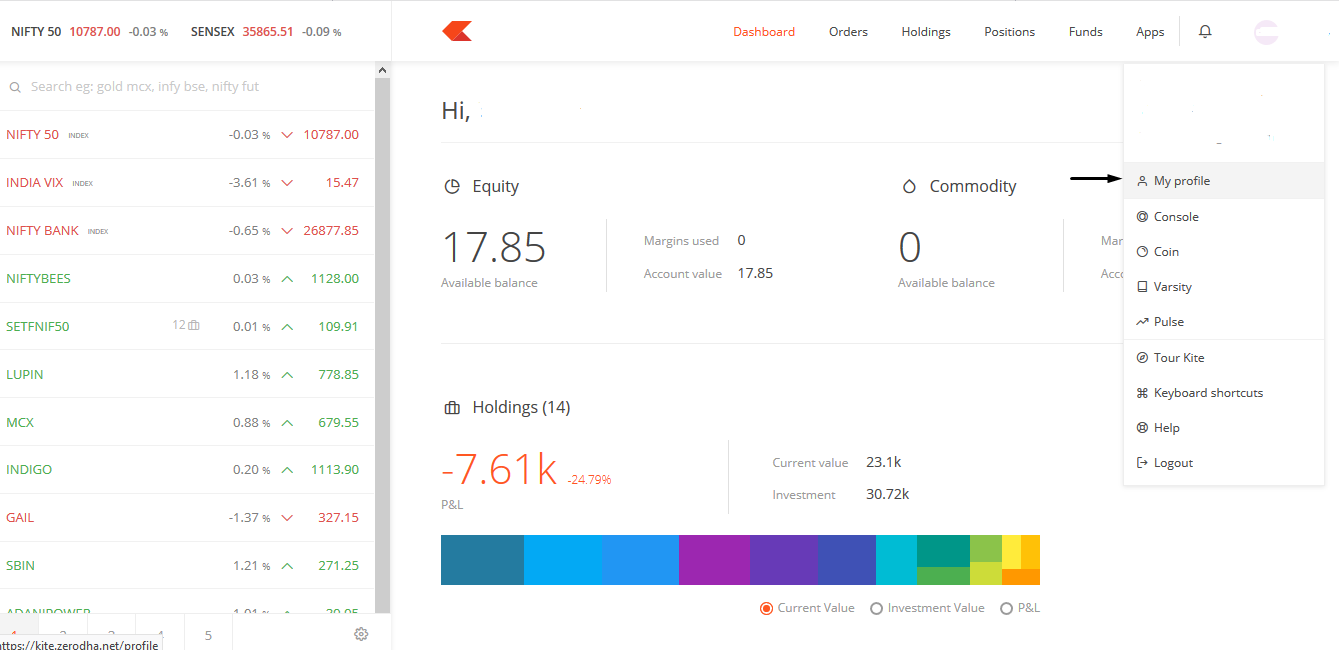Select the SBIN watchlist row
Screen dimensions: 1339x650
tap(187, 565)
